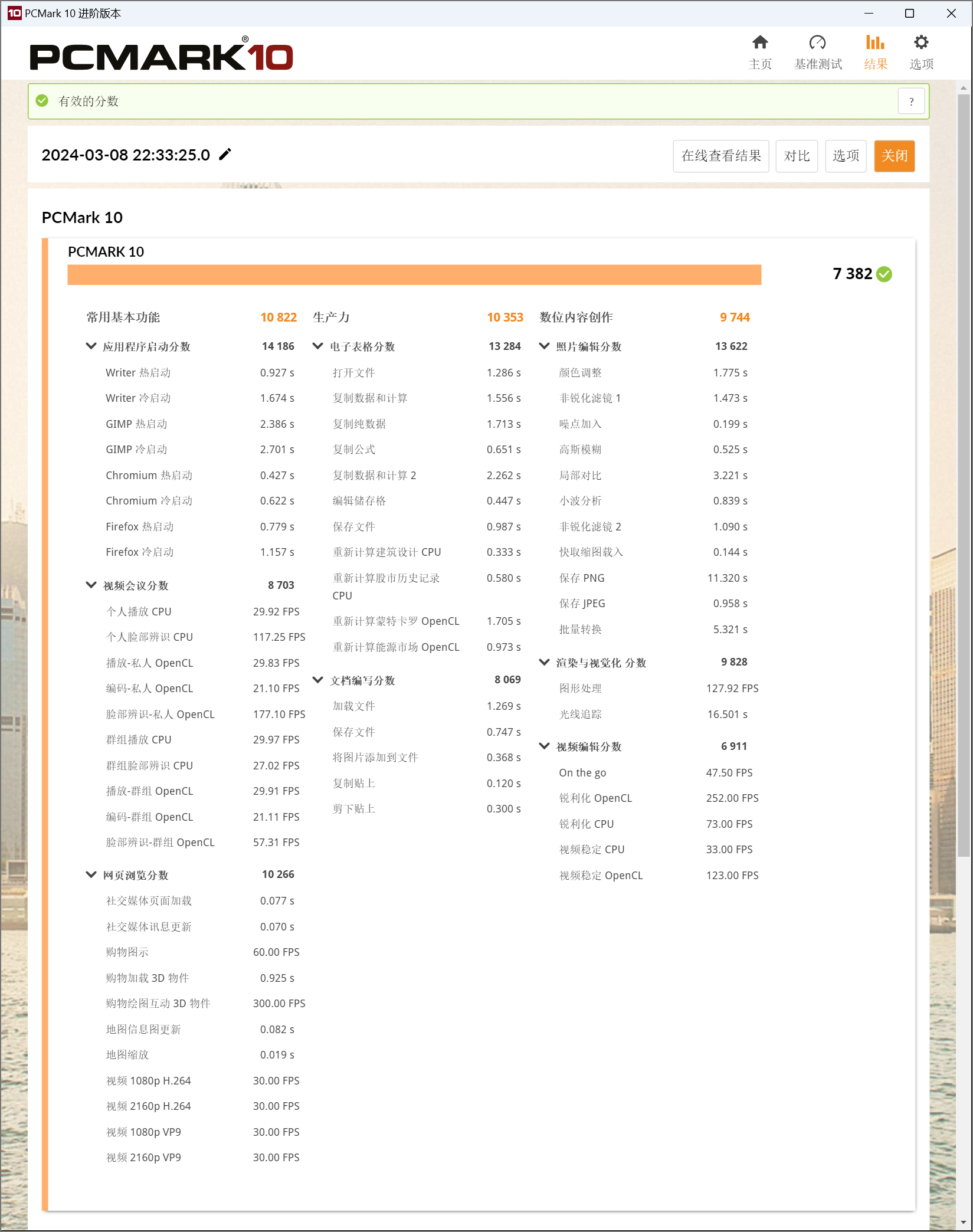973x1232 pixels.
Task: Collapse the 渲染与视觉化 分数 section
Action: [x=544, y=663]
